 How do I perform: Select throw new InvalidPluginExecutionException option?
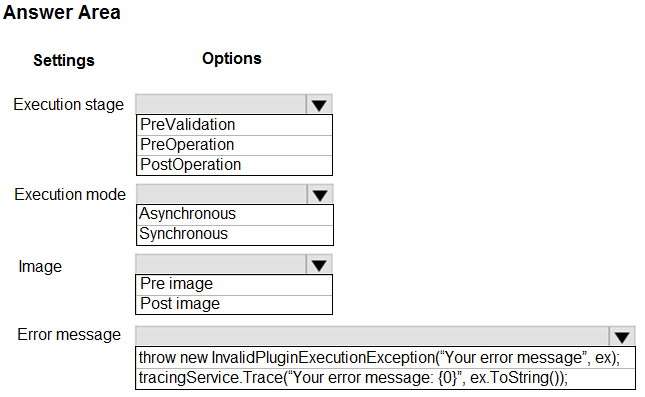click(385, 358)
